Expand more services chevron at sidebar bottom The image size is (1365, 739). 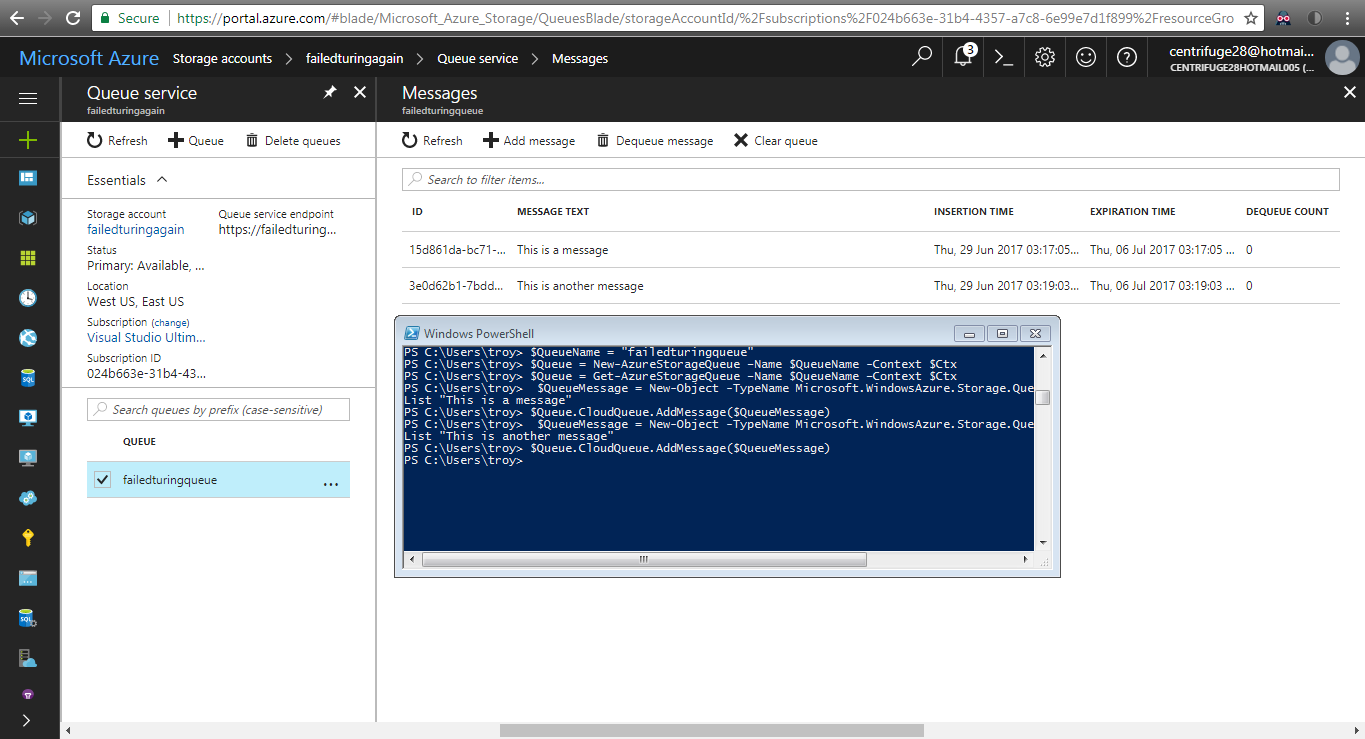point(26,720)
